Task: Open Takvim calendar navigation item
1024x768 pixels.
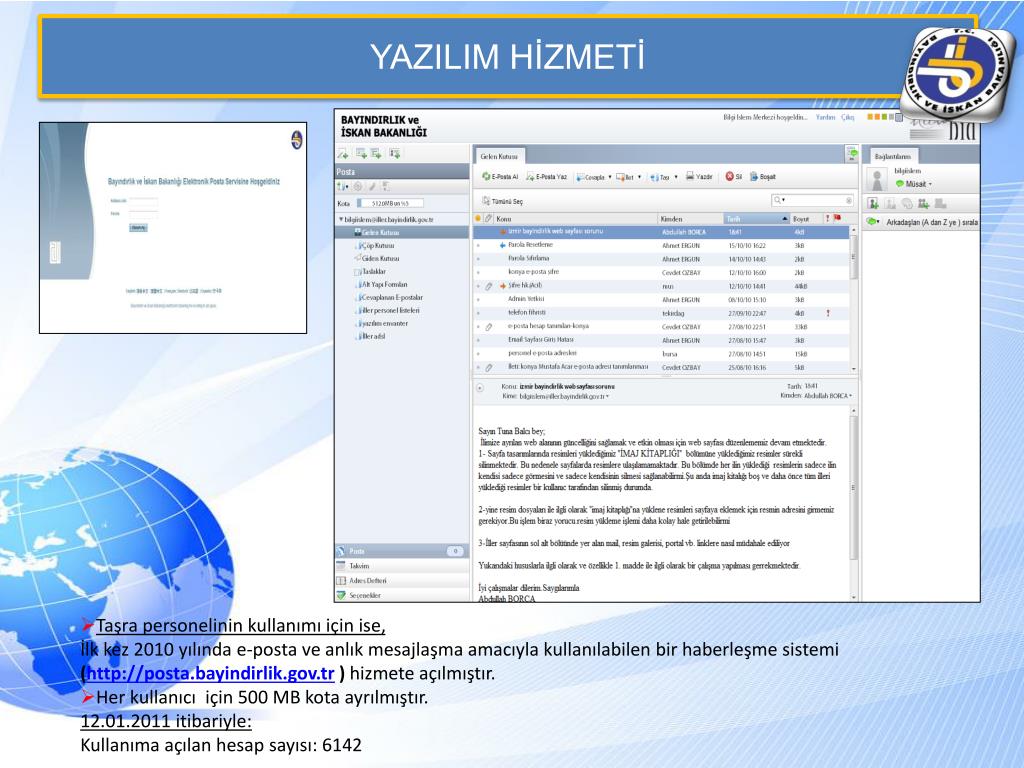Action: coord(402,566)
